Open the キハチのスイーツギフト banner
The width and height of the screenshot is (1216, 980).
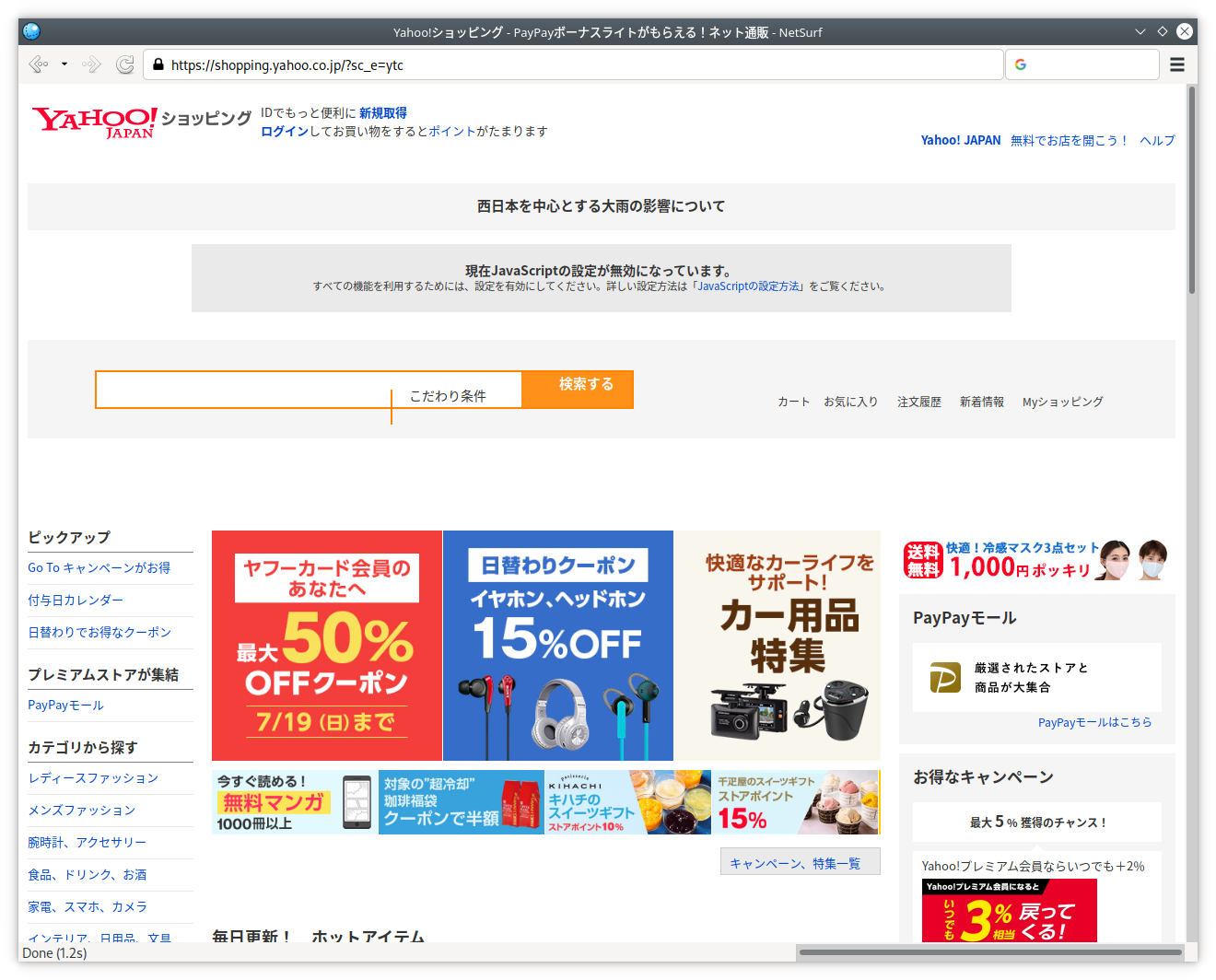pos(628,802)
